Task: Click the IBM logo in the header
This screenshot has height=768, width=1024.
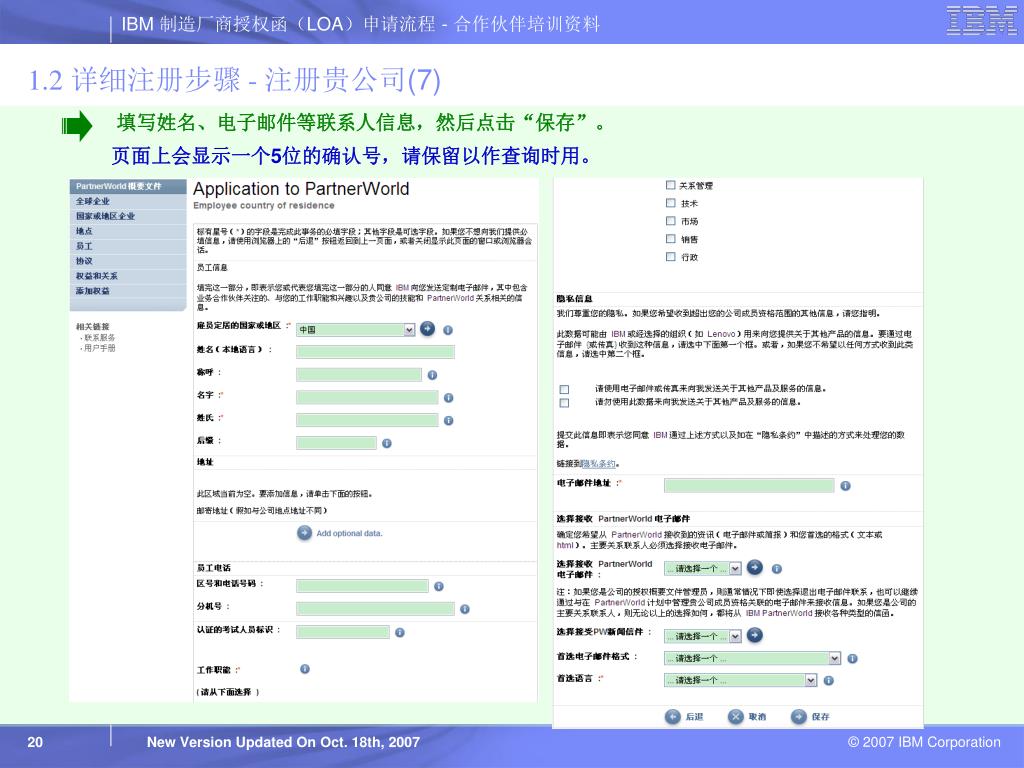Action: coord(981,20)
